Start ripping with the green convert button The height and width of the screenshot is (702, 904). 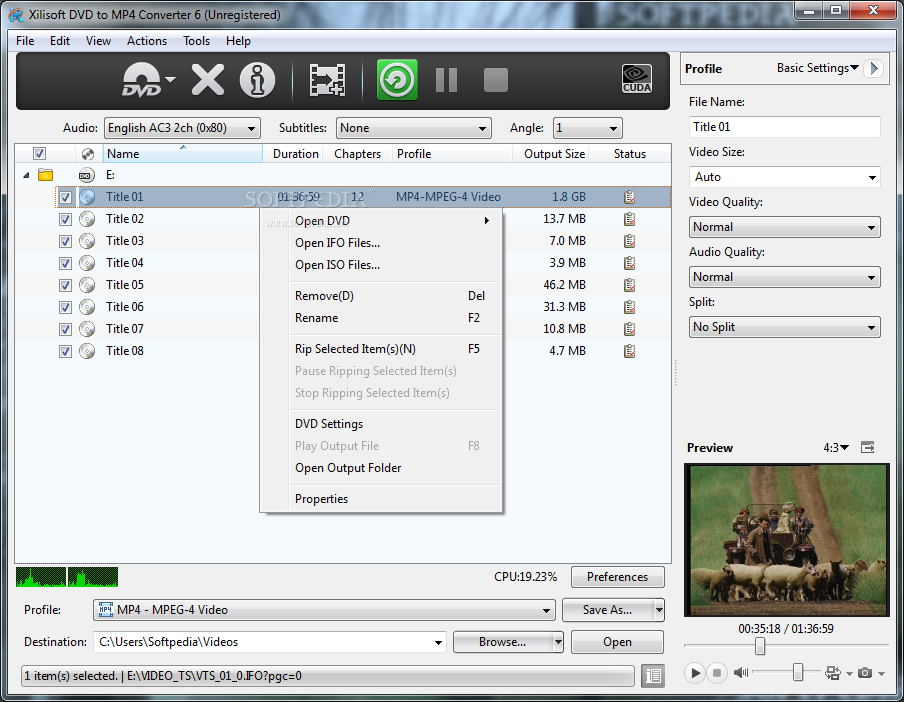click(x=397, y=80)
